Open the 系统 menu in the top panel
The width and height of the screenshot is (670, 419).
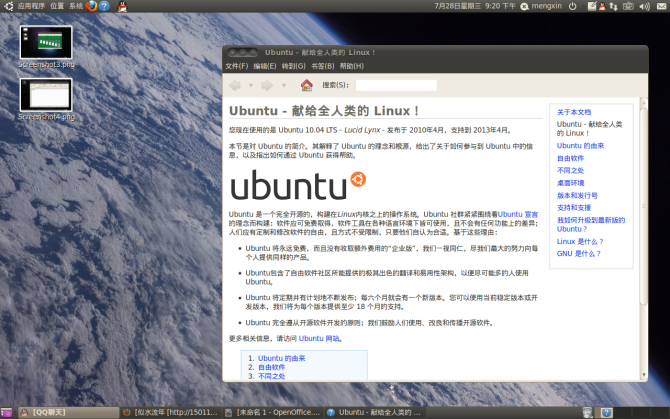[76, 6]
